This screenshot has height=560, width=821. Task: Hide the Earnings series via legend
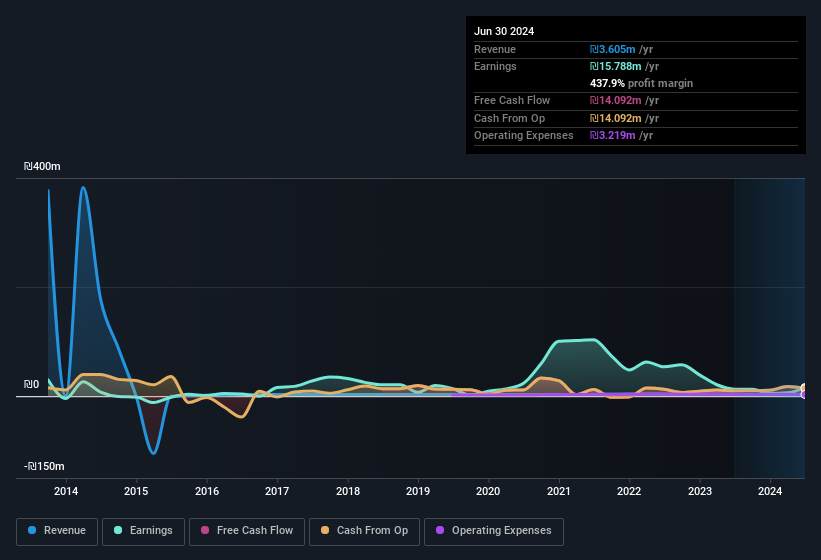point(143,531)
